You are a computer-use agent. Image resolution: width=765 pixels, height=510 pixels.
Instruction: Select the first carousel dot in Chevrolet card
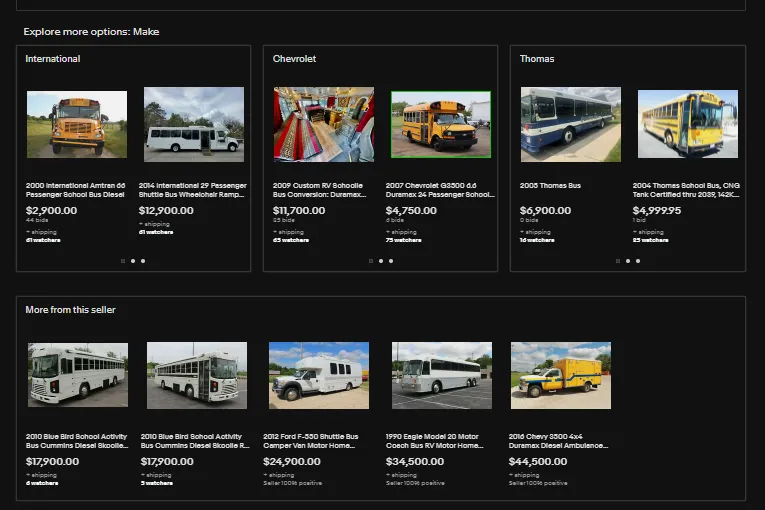pos(371,261)
